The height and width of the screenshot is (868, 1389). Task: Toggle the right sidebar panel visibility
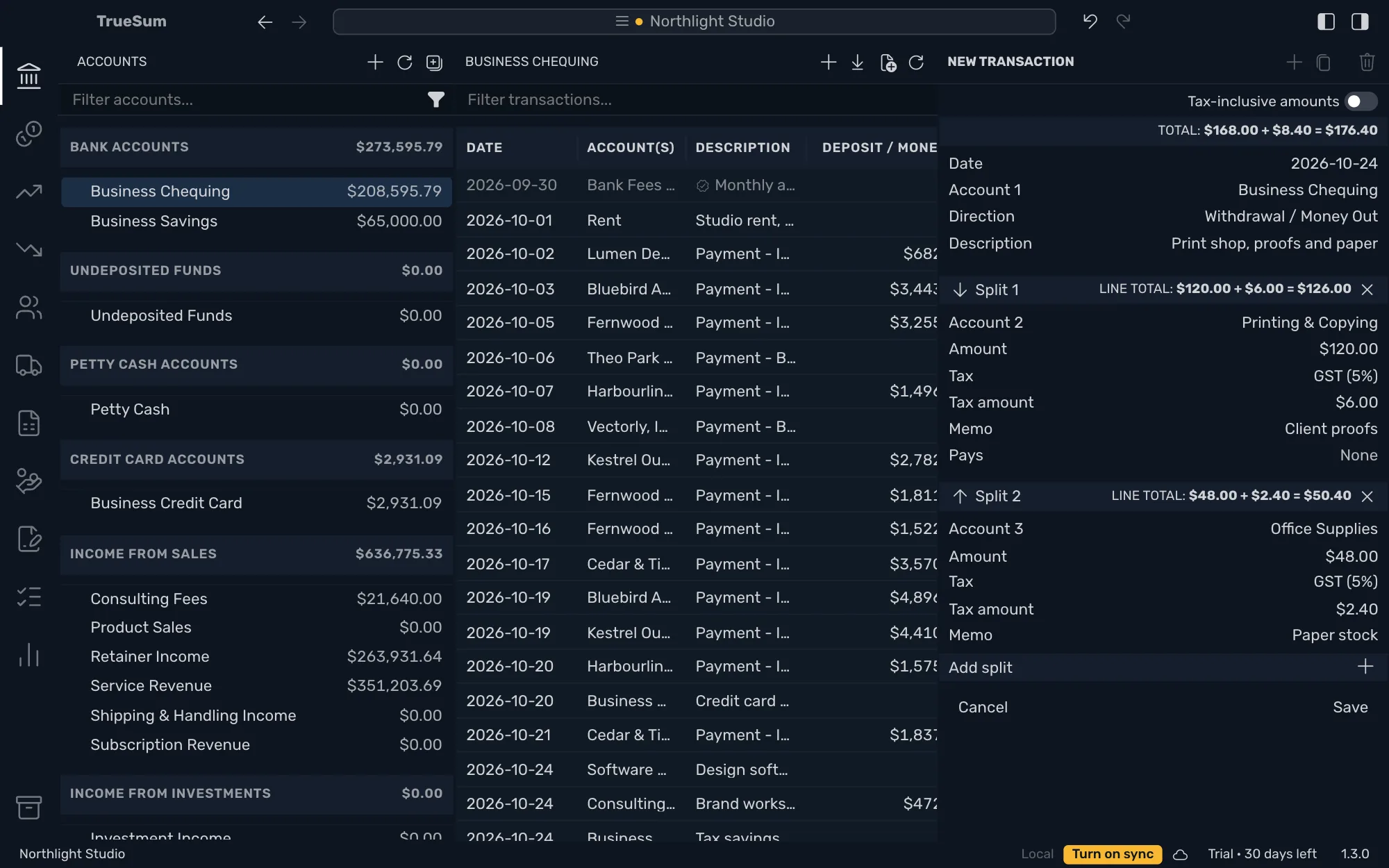pos(1360,22)
